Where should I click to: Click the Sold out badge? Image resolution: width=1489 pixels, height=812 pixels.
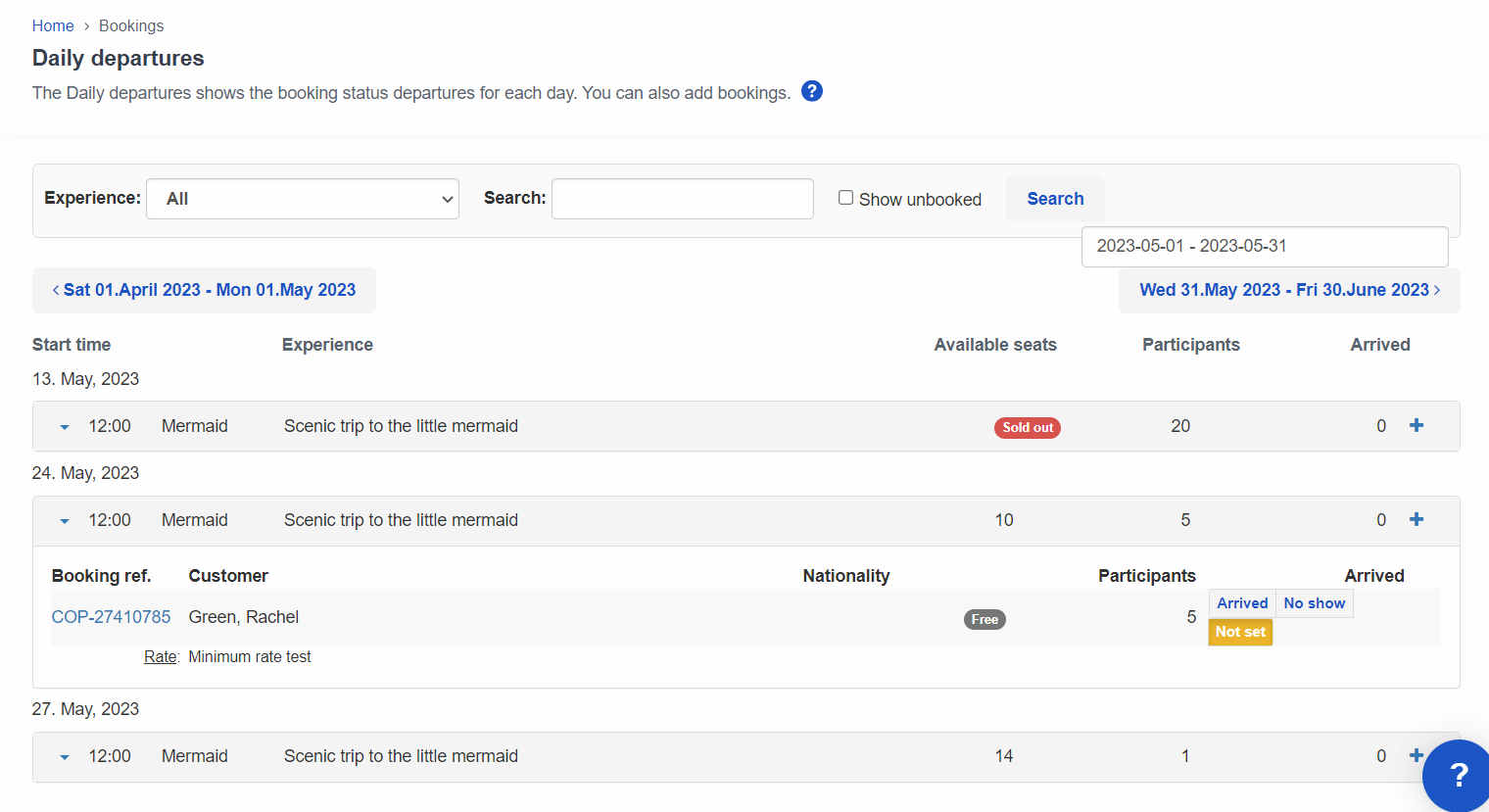tap(1028, 427)
